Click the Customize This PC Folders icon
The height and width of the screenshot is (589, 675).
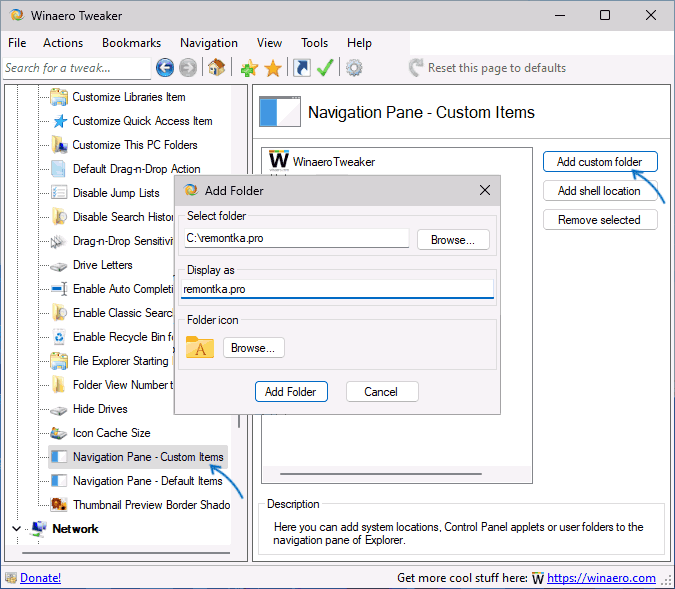[x=59, y=145]
